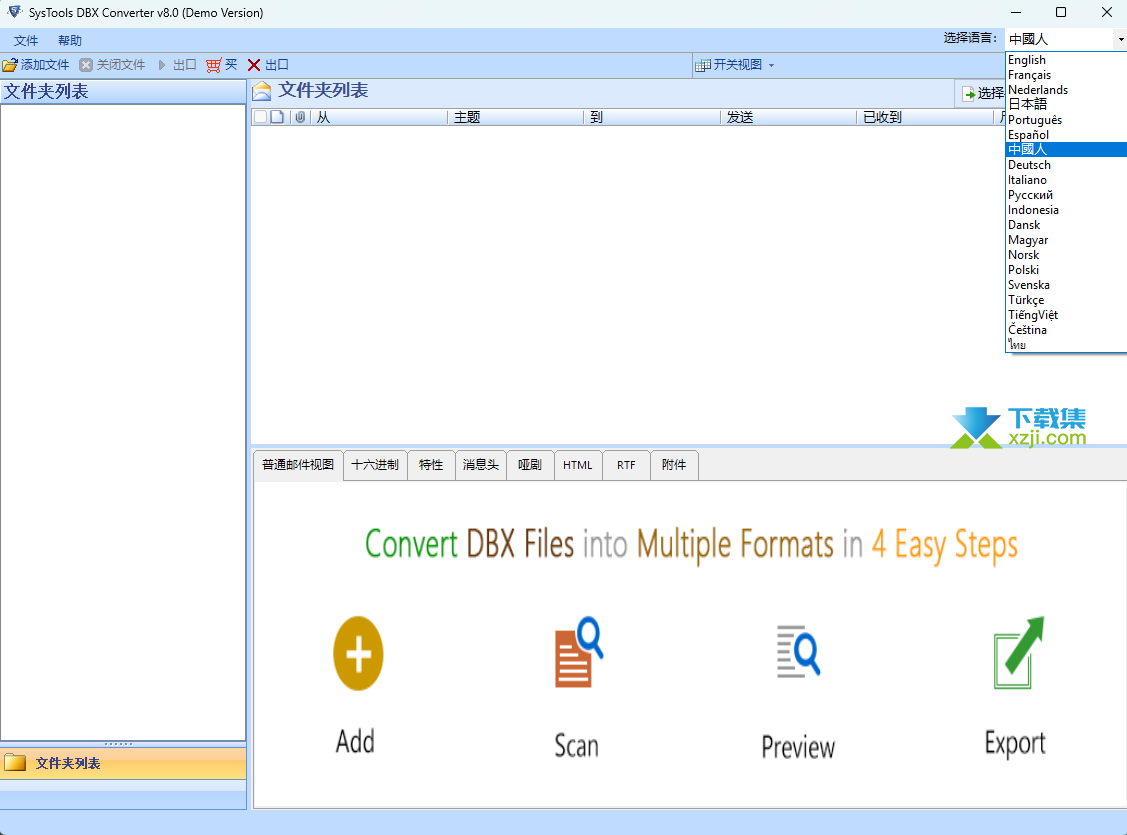Click the red X exit icon
The image size is (1127, 835).
pos(254,65)
